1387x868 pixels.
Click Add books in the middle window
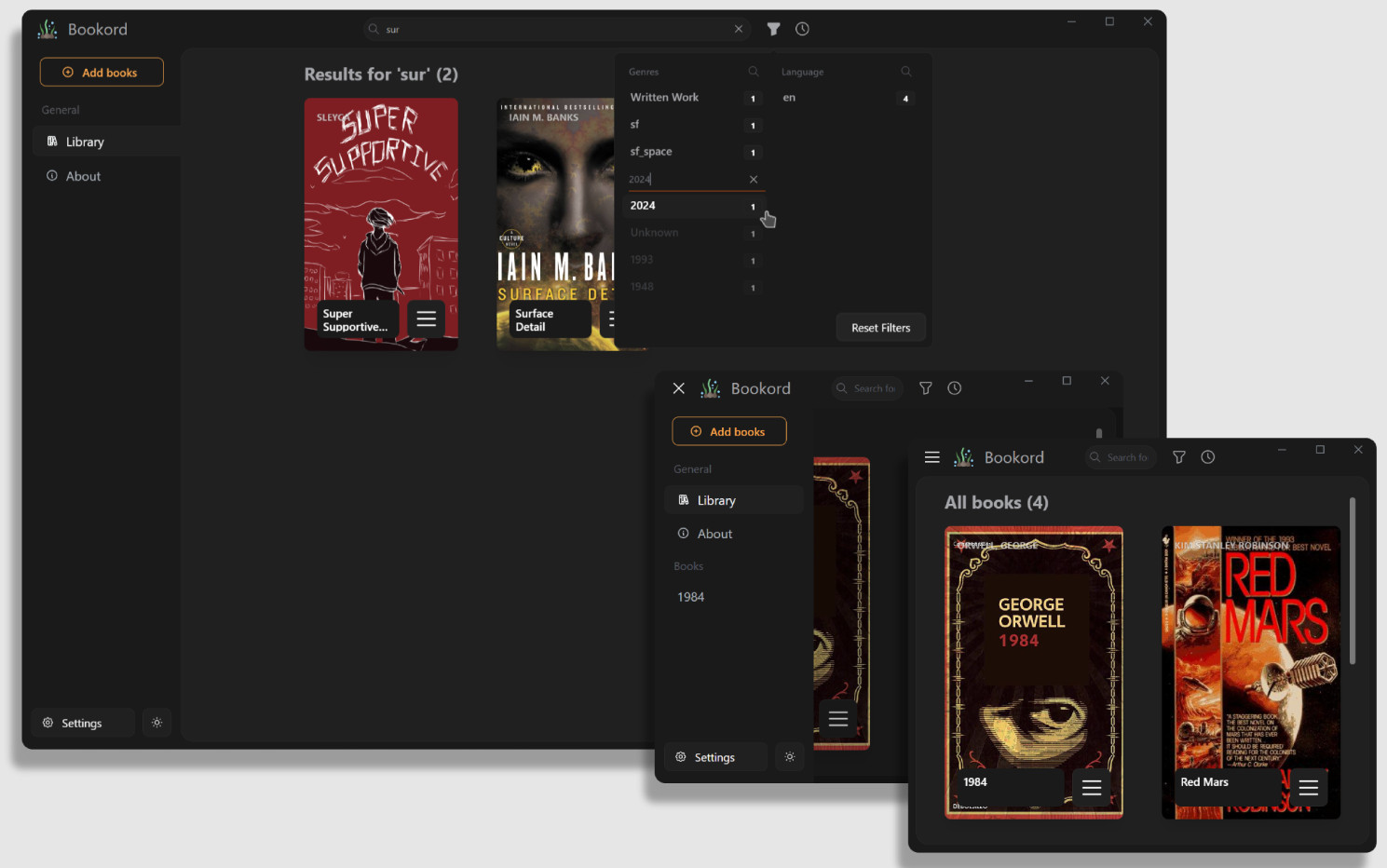[x=729, y=431]
